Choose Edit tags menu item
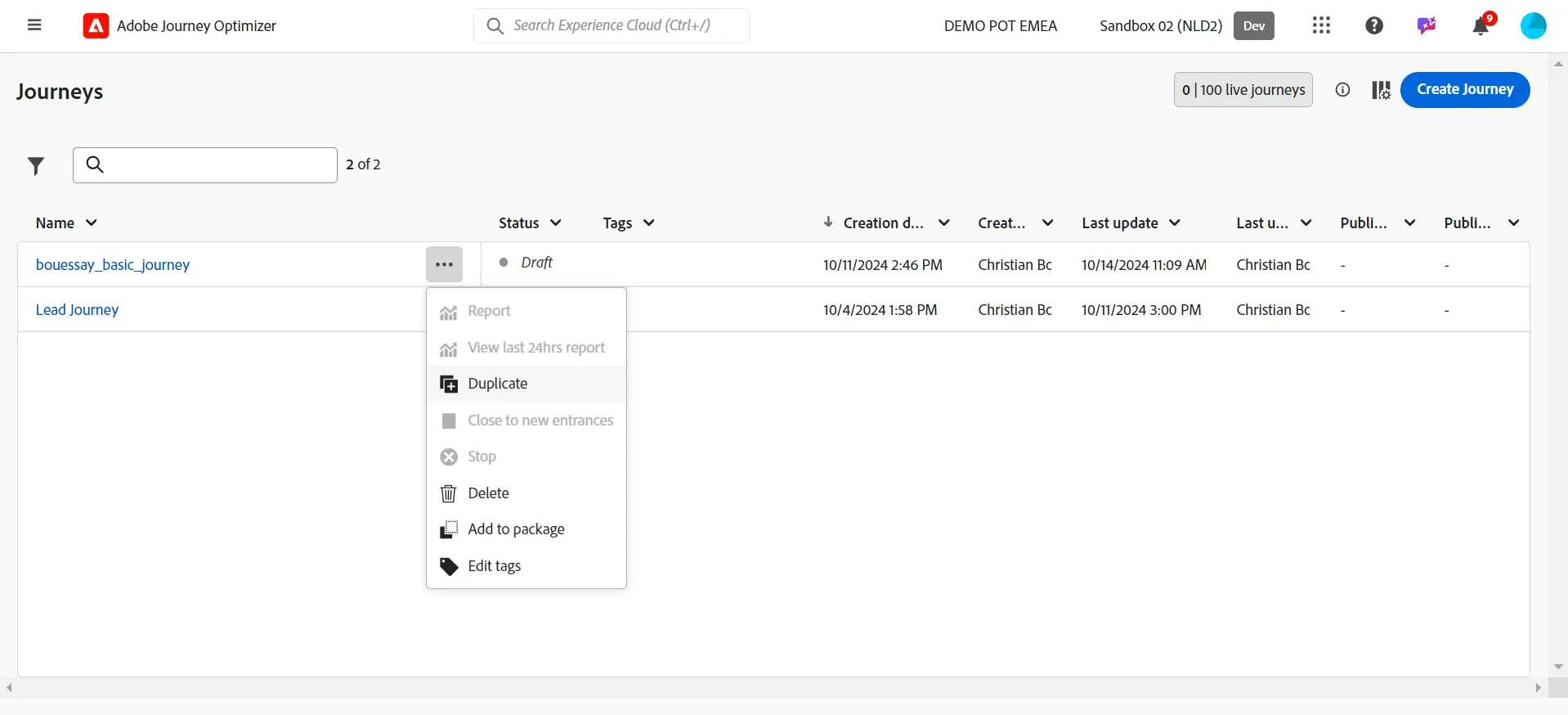Viewport: 1568px width, 715px height. [526, 566]
